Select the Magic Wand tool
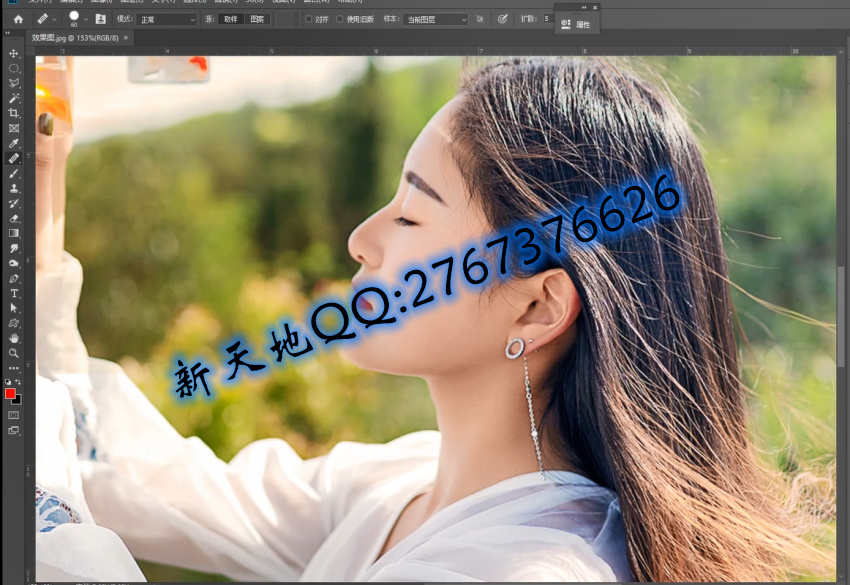 pos(14,98)
